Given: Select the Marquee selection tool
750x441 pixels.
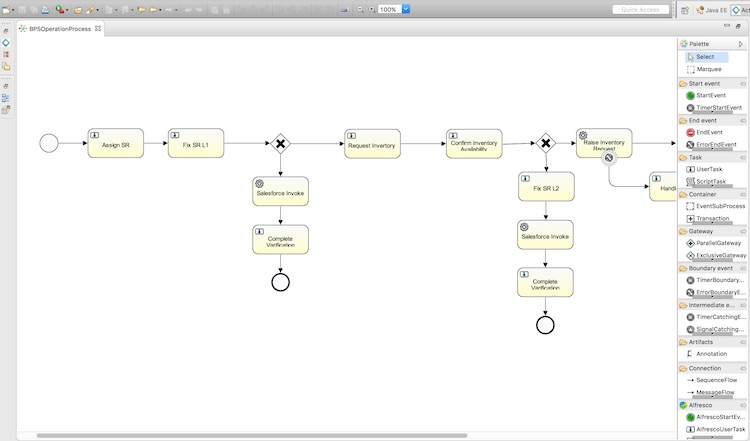Looking at the screenshot, I should click(708, 69).
